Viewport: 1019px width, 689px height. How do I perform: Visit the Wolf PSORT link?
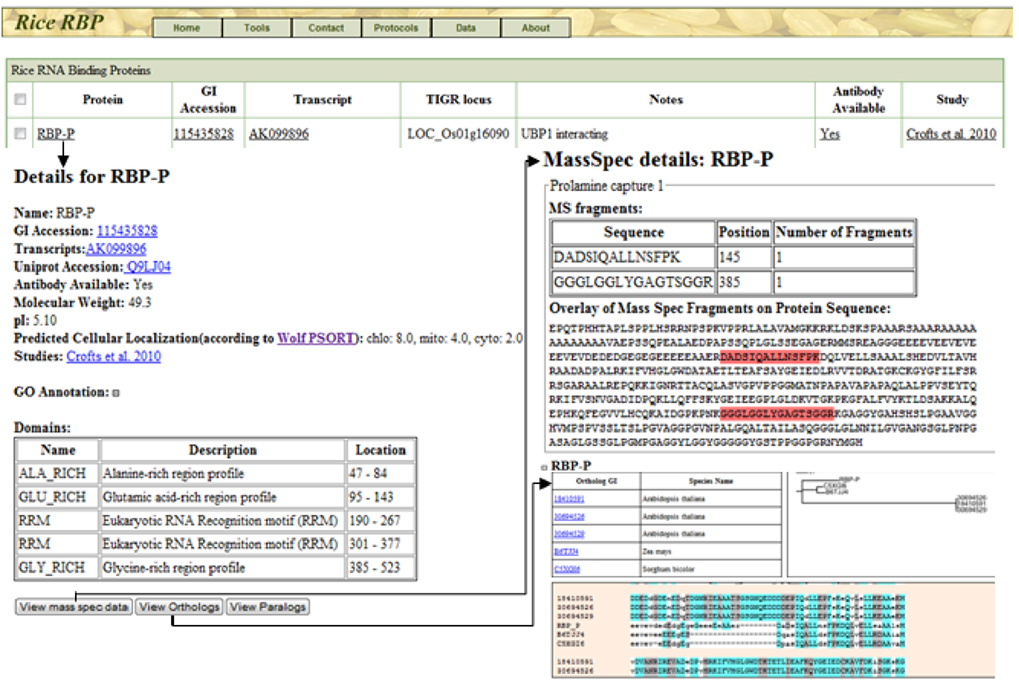coord(316,338)
